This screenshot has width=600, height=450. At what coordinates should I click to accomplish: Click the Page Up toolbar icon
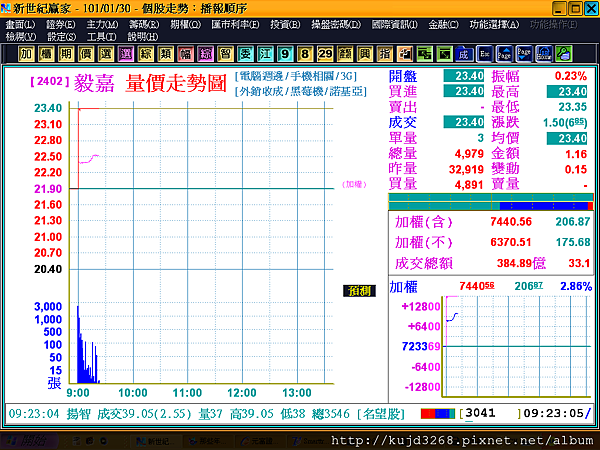pos(504,54)
